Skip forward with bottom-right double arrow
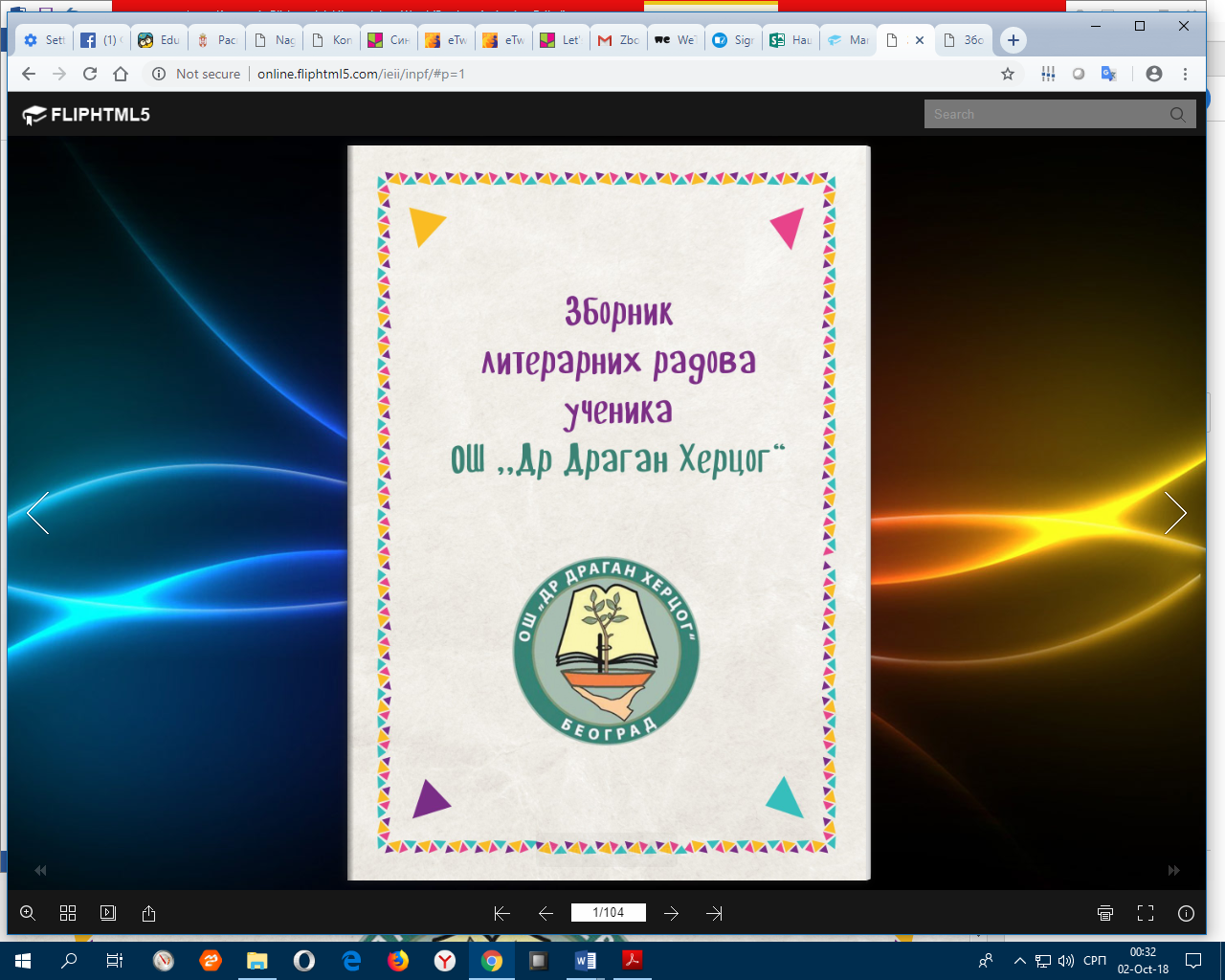The height and width of the screenshot is (980, 1225). point(1174,870)
